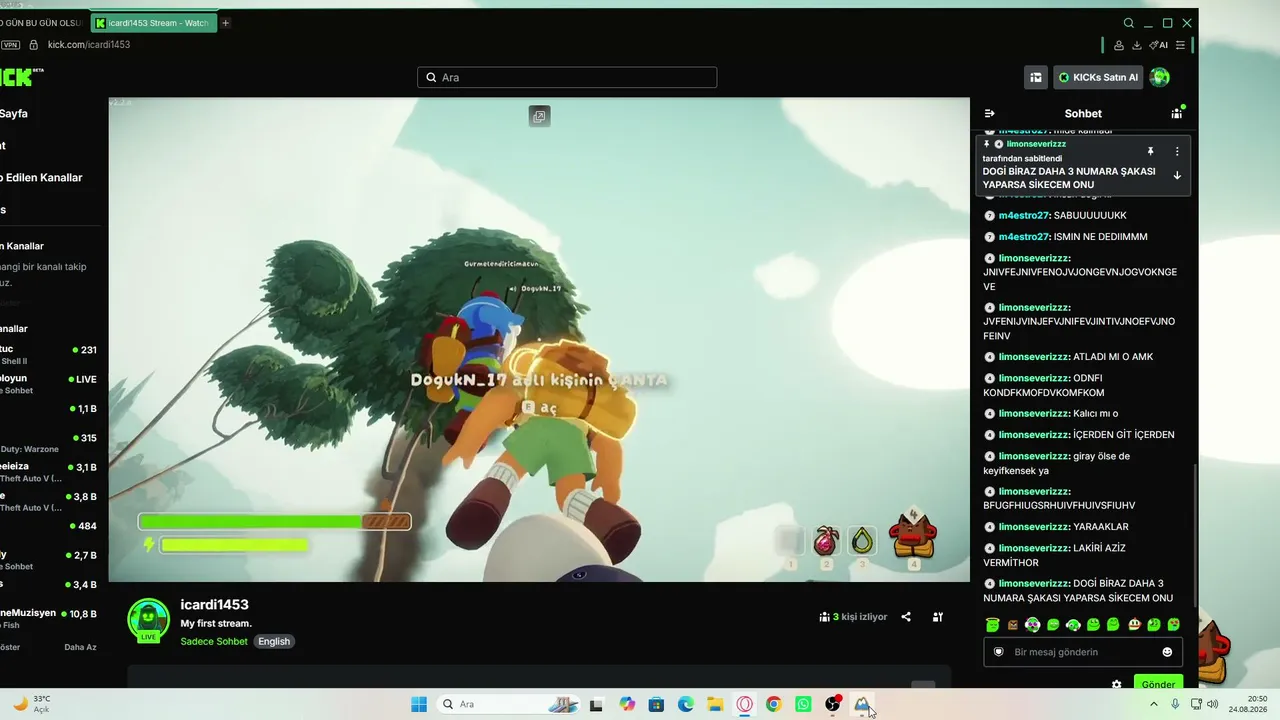Open browser downloads icon
1280x720 pixels.
point(1137,45)
